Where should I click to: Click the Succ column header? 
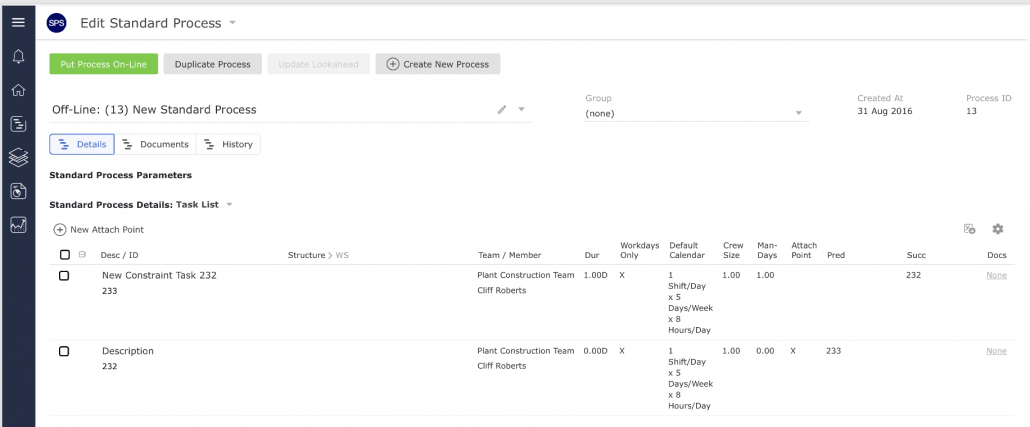916,255
